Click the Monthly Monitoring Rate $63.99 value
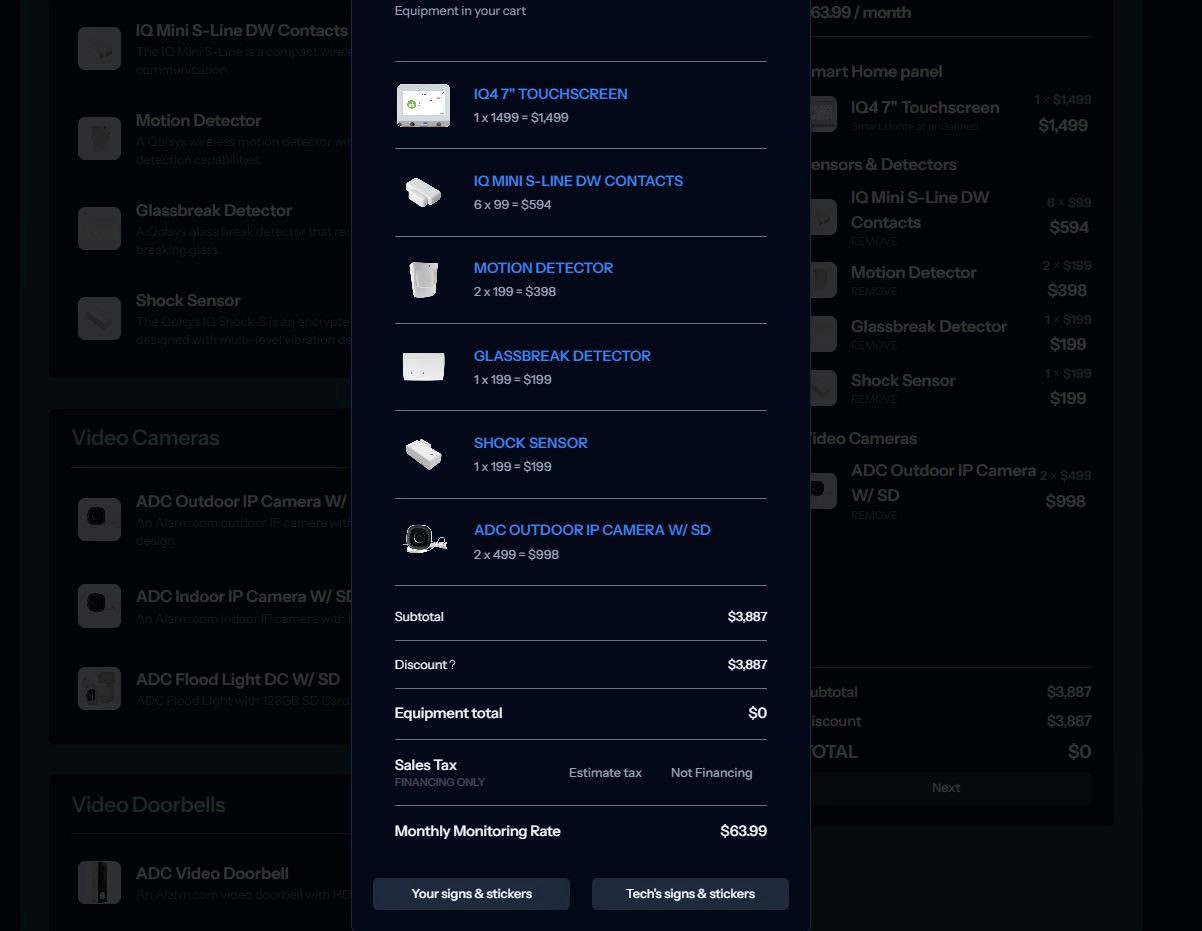Screen dimensions: 1202x931 coord(743,831)
